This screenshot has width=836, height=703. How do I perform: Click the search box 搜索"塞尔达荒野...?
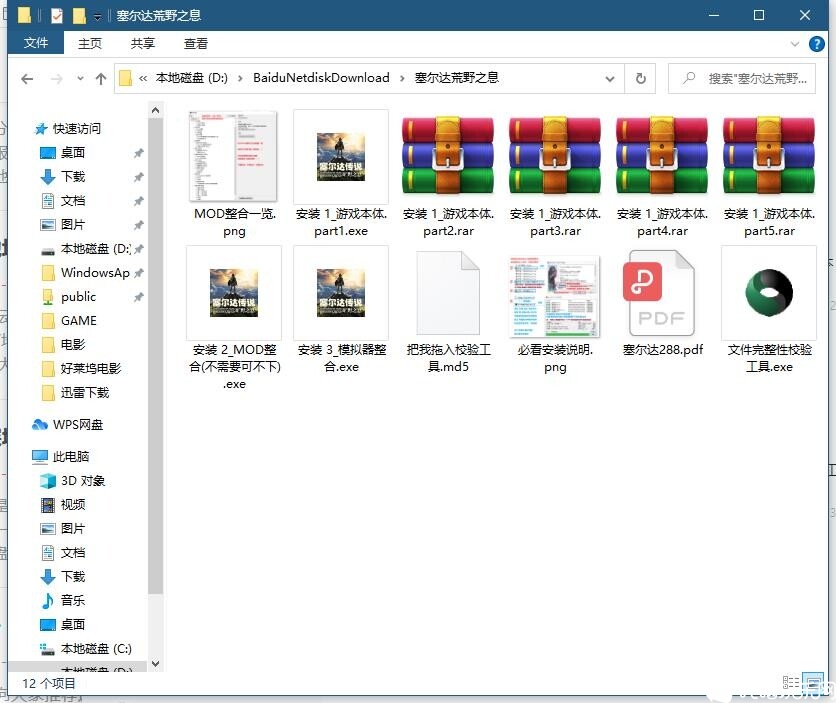[x=742, y=79]
